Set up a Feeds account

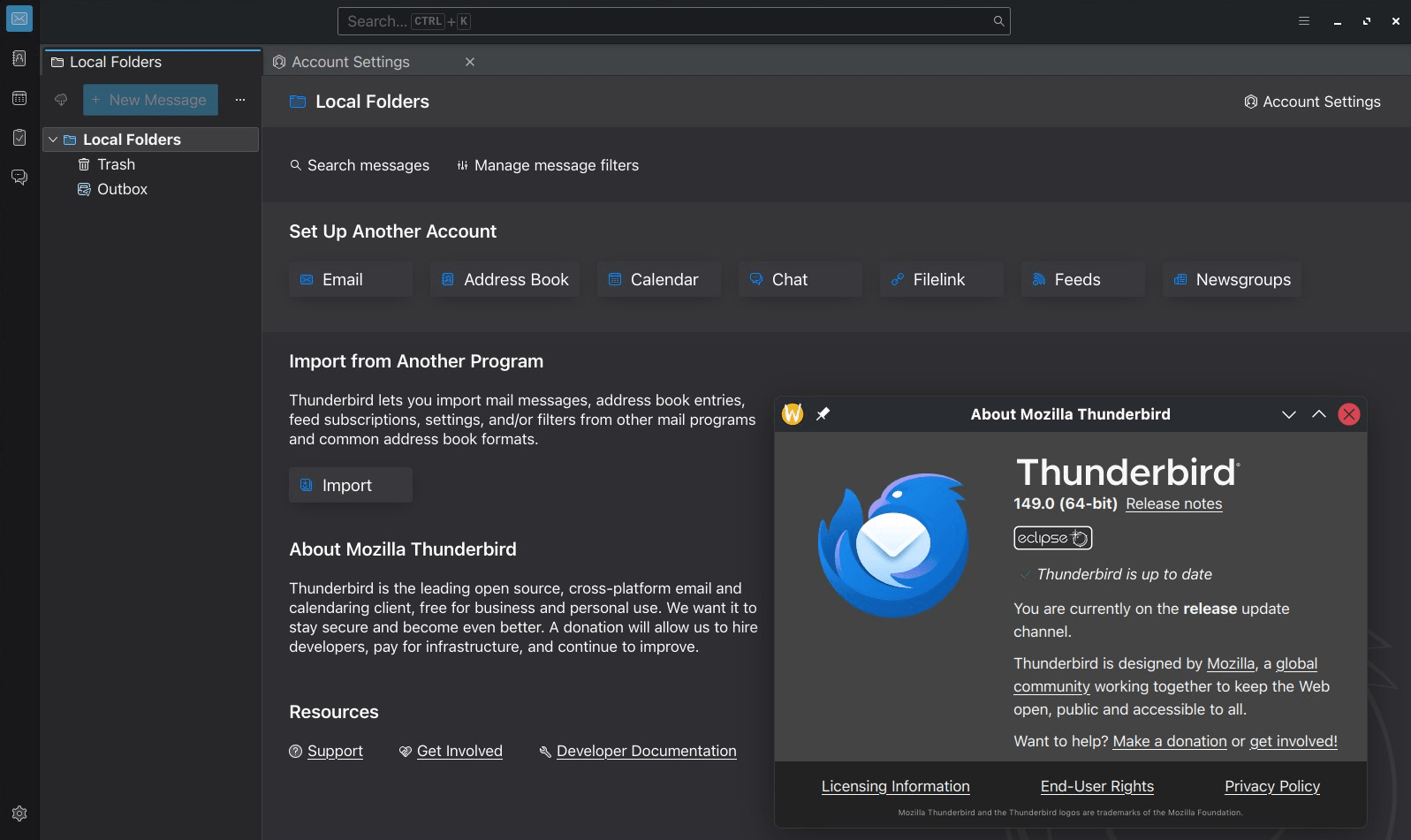click(1083, 279)
